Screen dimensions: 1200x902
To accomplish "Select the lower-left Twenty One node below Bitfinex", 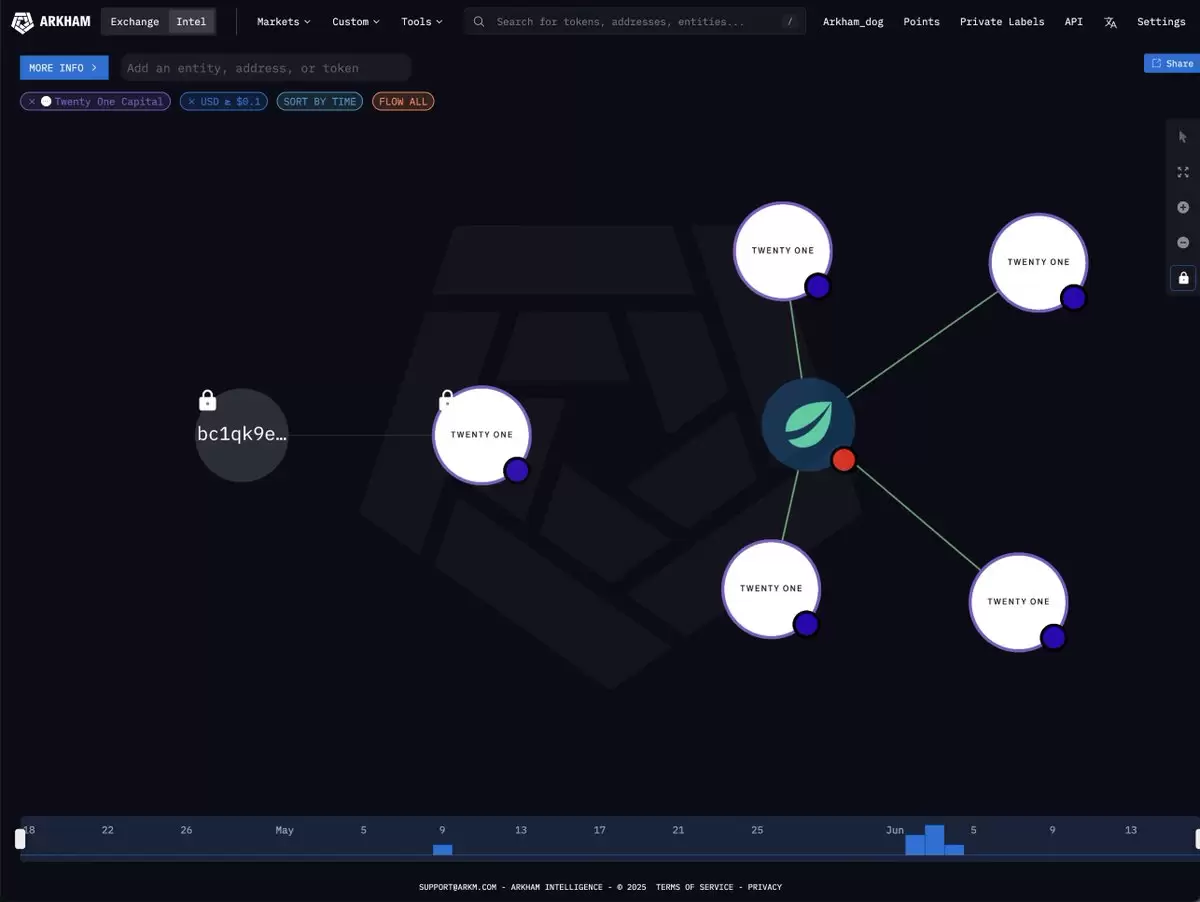I will coord(771,589).
